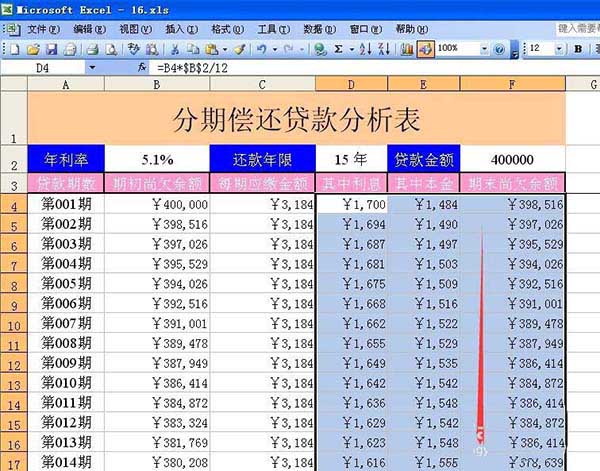This screenshot has height=471, width=600.
Task: Click the fx insert function button
Action: pos(142,68)
